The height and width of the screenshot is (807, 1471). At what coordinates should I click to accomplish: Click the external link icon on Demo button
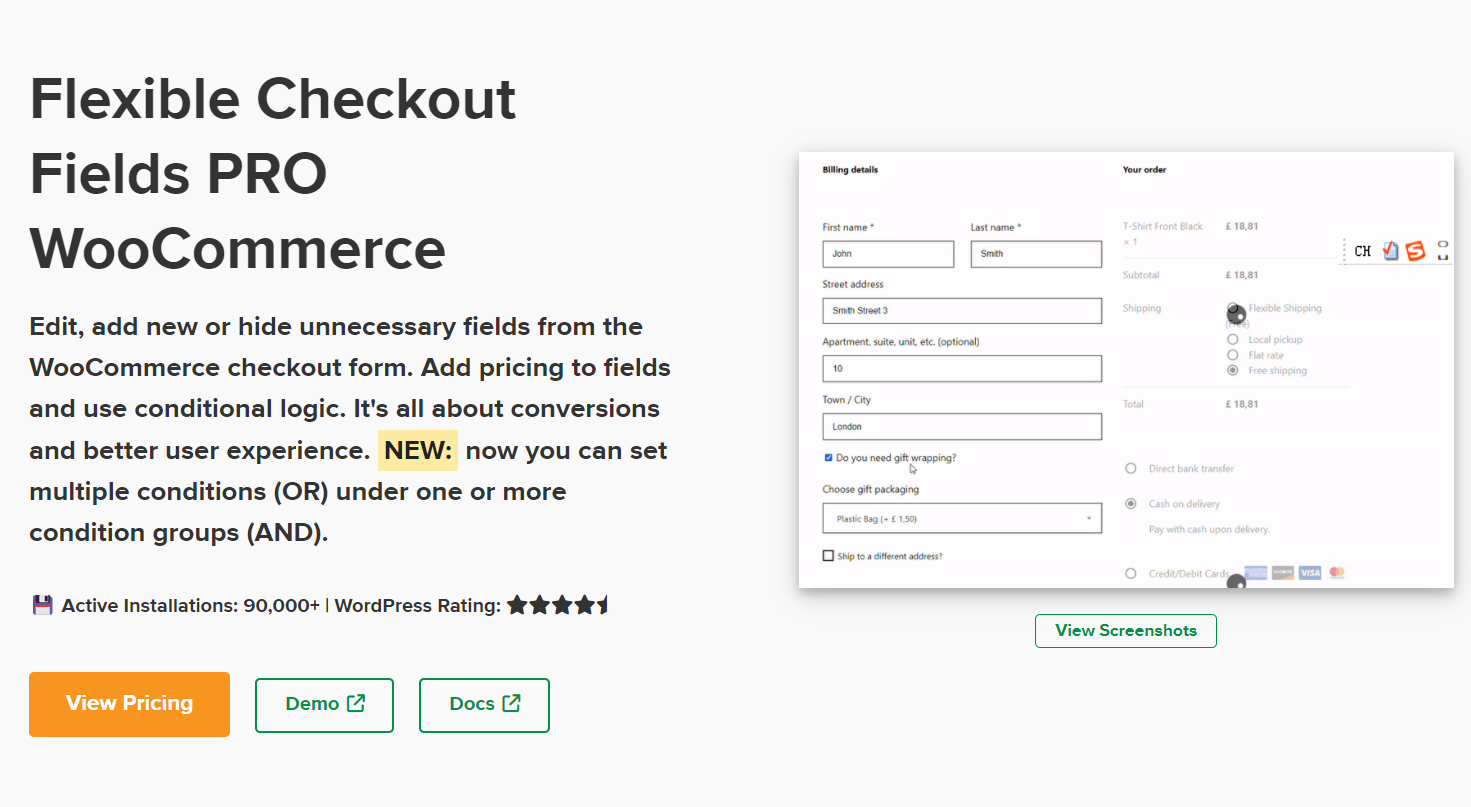coord(355,703)
